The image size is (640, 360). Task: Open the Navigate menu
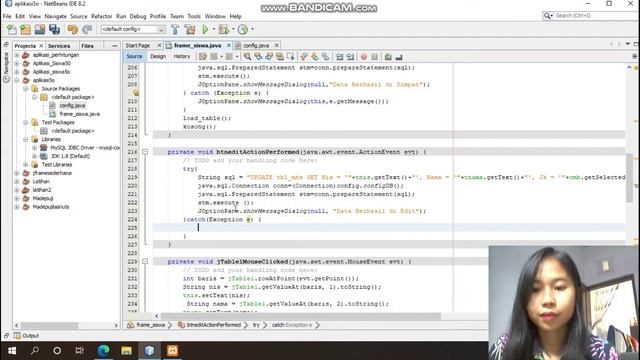coord(56,16)
